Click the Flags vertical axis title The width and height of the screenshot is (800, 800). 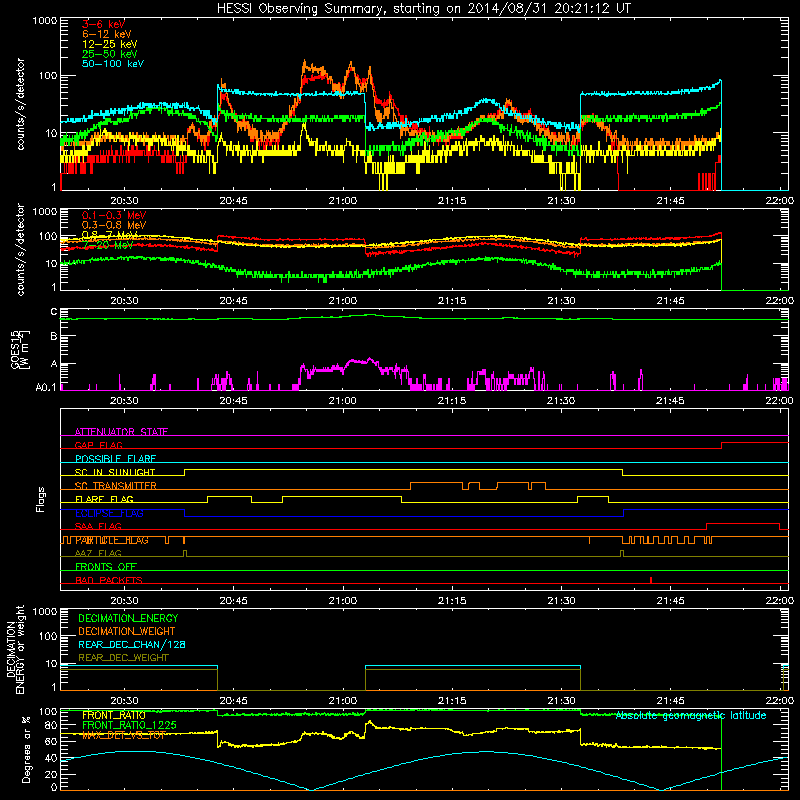[41, 499]
